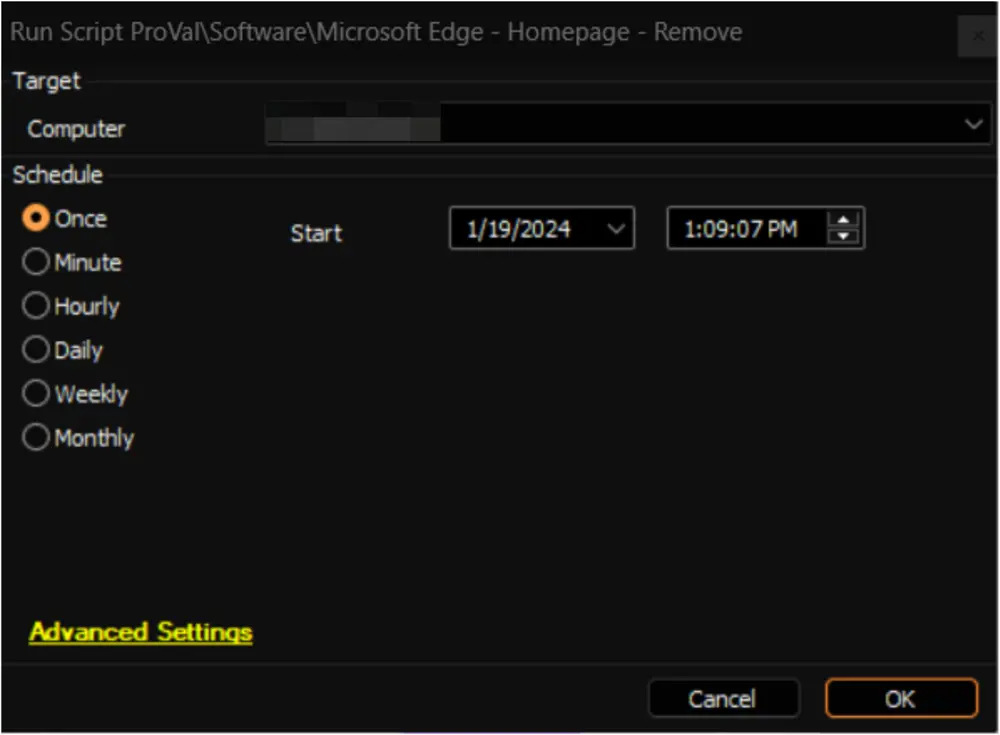This screenshot has width=1000, height=735.
Task: Cancel the Run Script dialog
Action: 723,699
